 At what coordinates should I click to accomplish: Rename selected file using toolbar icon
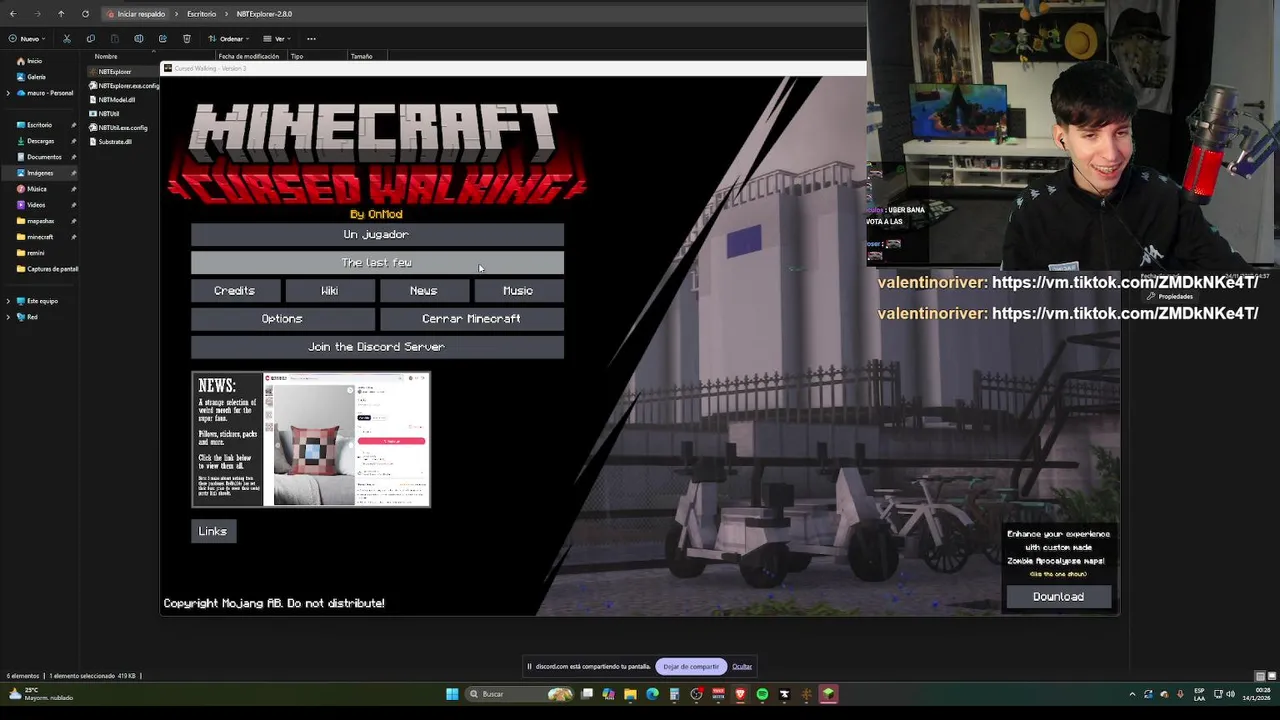tap(139, 39)
